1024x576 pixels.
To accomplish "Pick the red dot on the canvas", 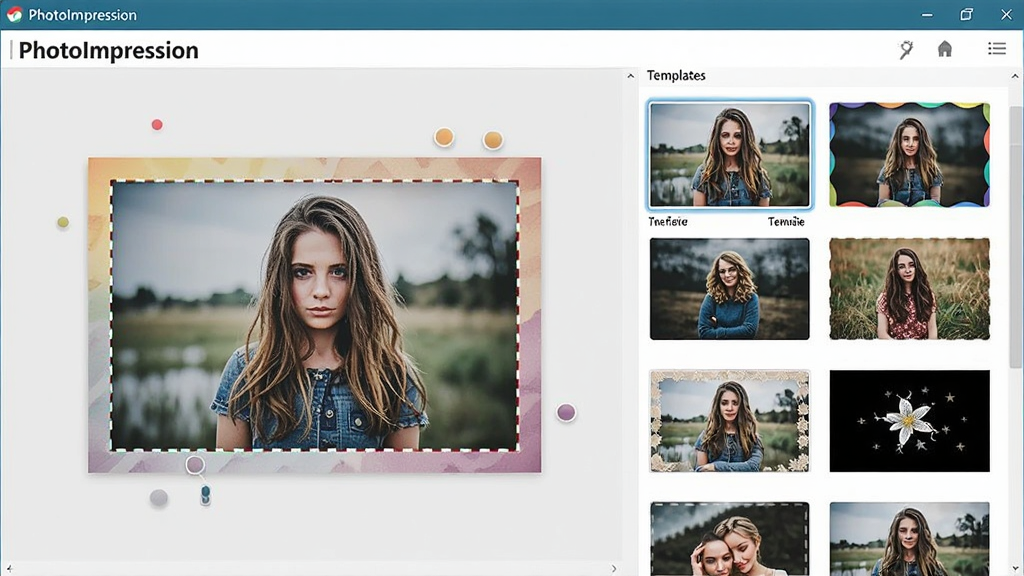I will pos(157,125).
